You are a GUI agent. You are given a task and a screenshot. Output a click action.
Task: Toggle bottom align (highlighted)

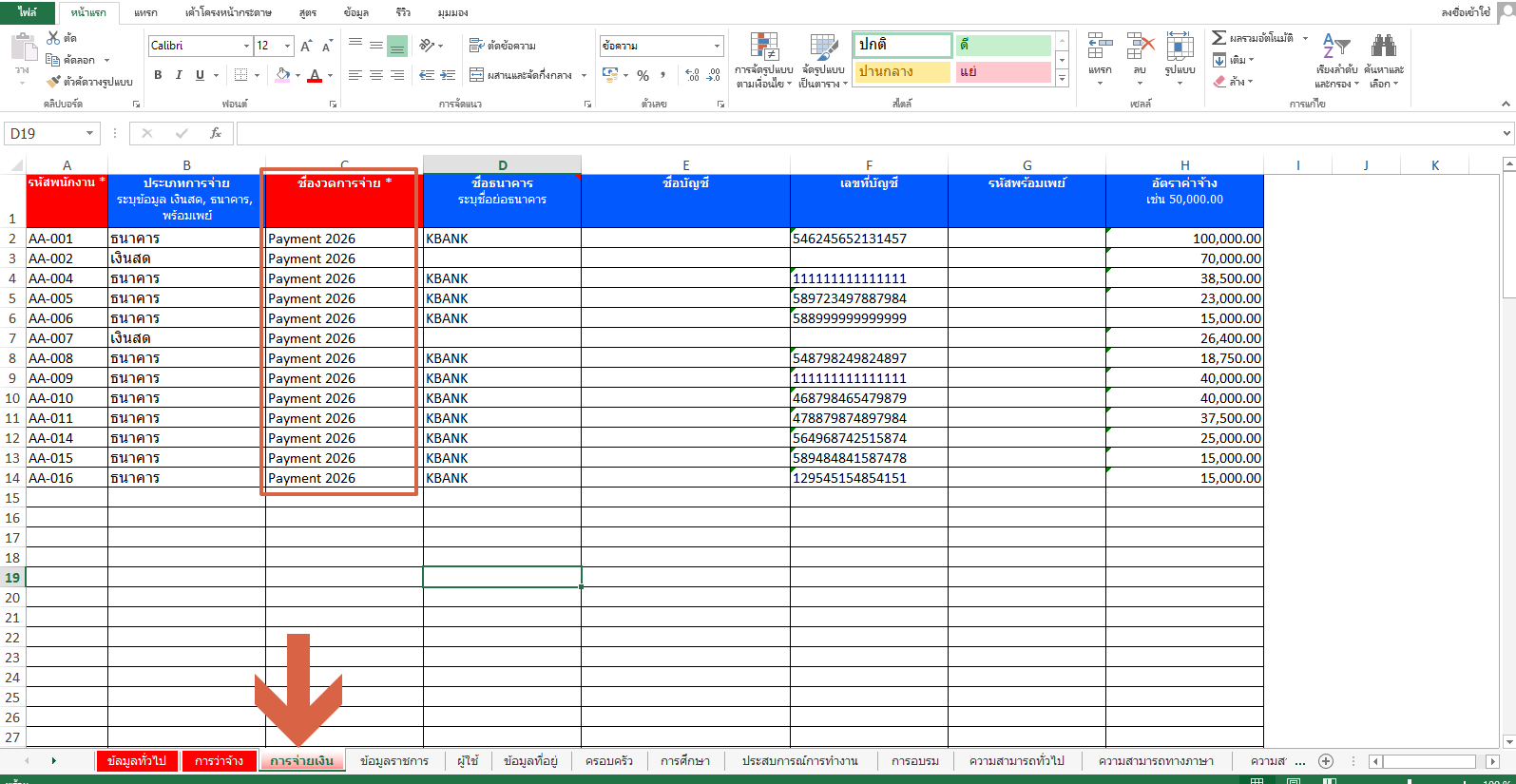[397, 46]
